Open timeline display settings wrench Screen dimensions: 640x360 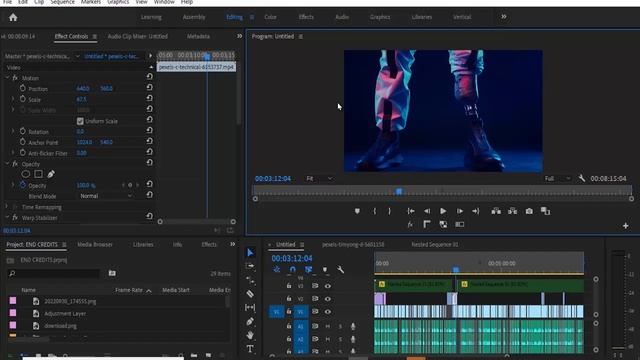point(340,270)
